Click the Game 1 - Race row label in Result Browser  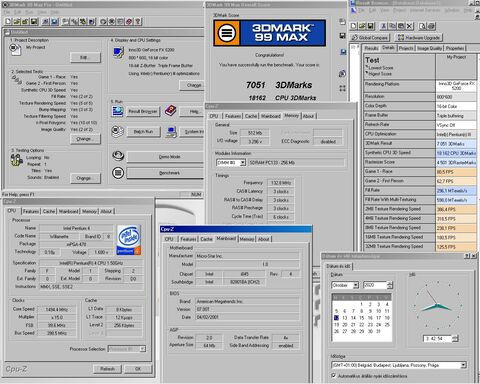(399, 171)
